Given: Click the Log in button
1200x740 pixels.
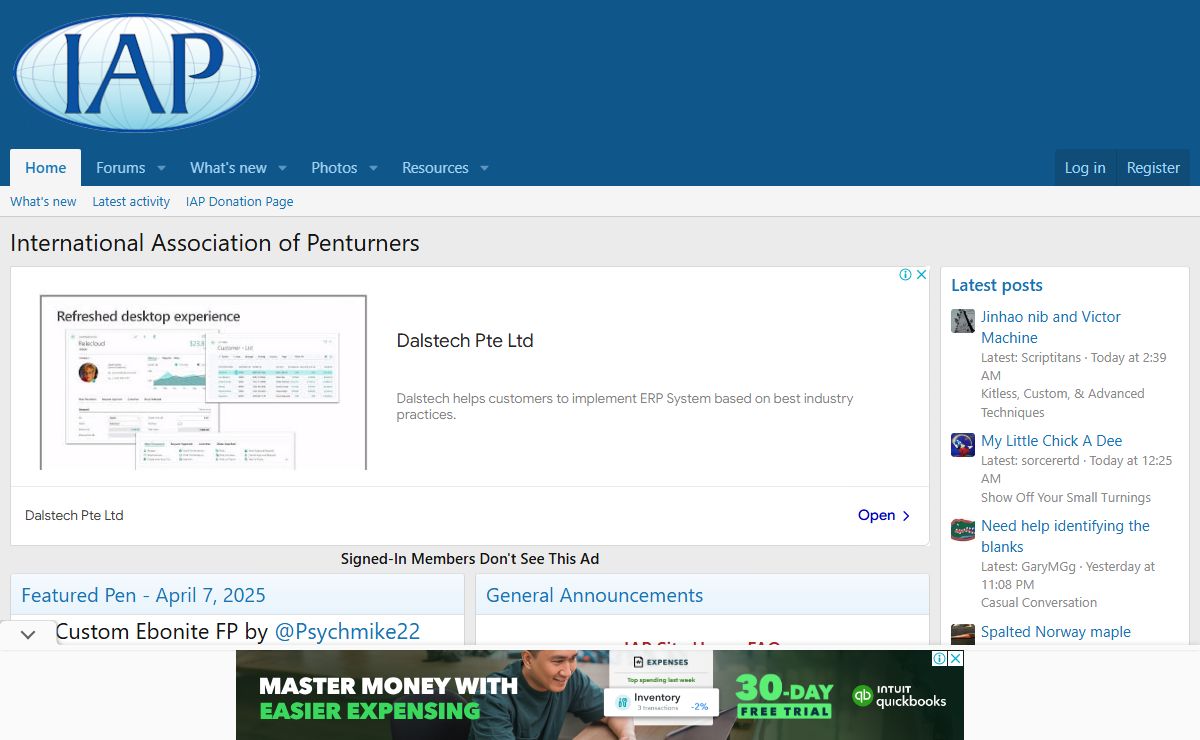Looking at the screenshot, I should click(1085, 168).
